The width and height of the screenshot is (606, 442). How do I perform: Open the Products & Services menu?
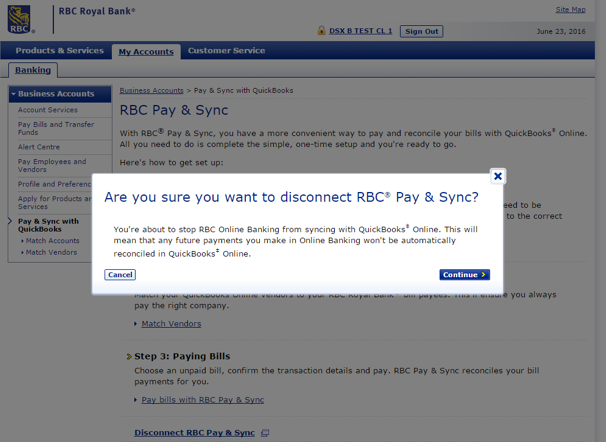point(60,51)
